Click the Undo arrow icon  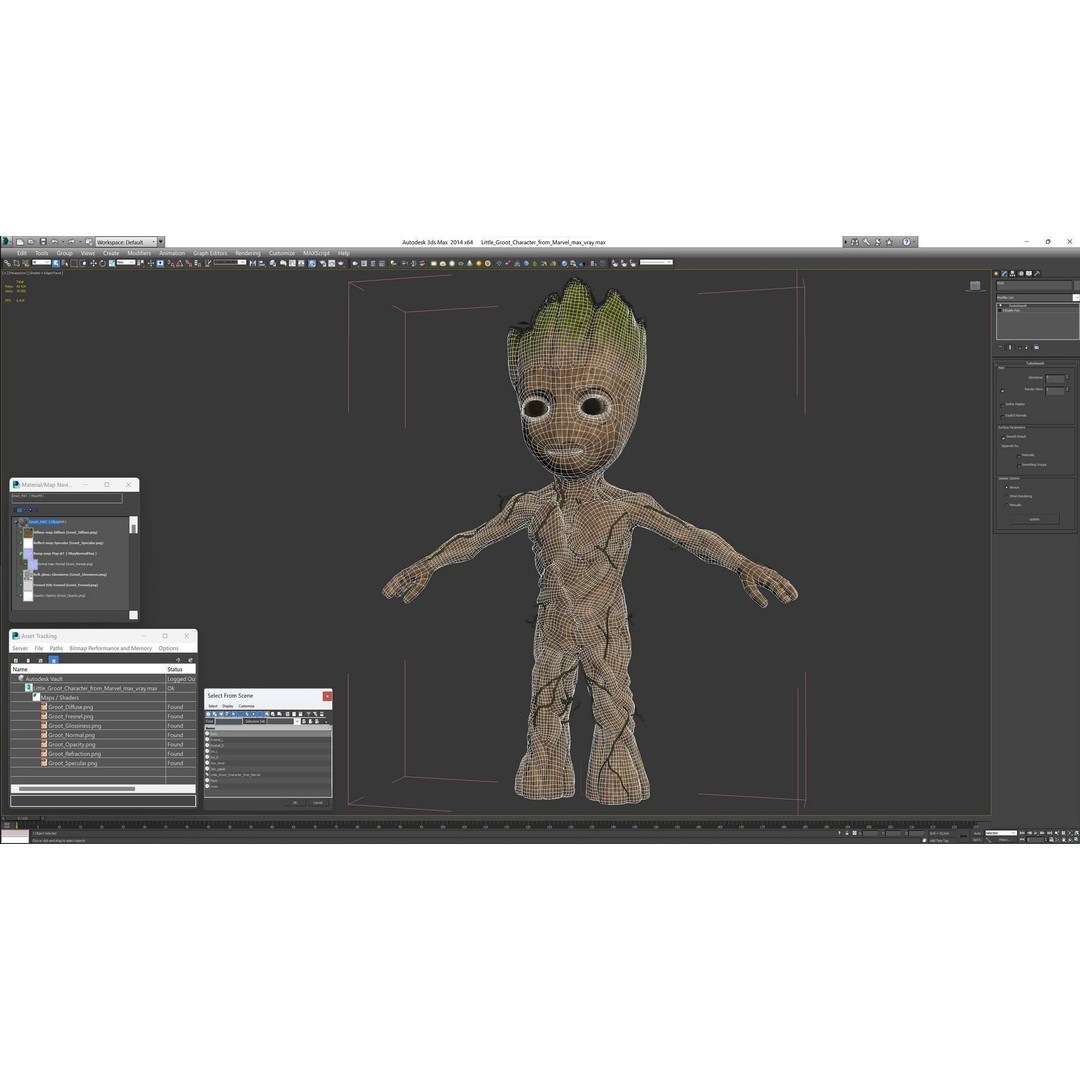54,242
